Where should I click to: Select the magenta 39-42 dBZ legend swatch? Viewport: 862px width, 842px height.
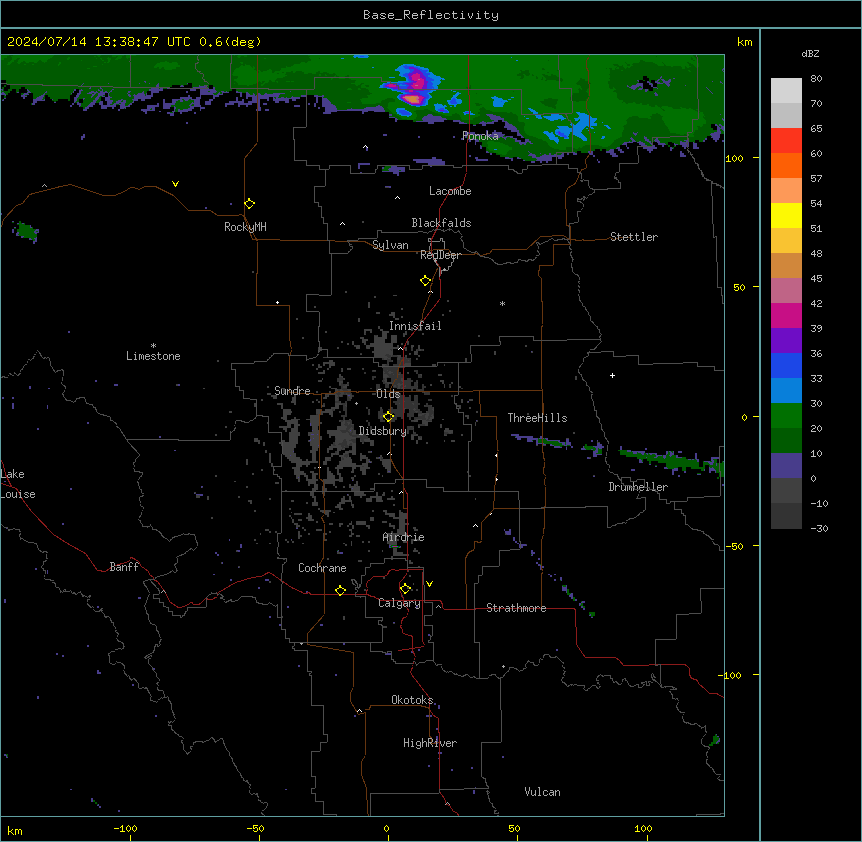tap(786, 315)
